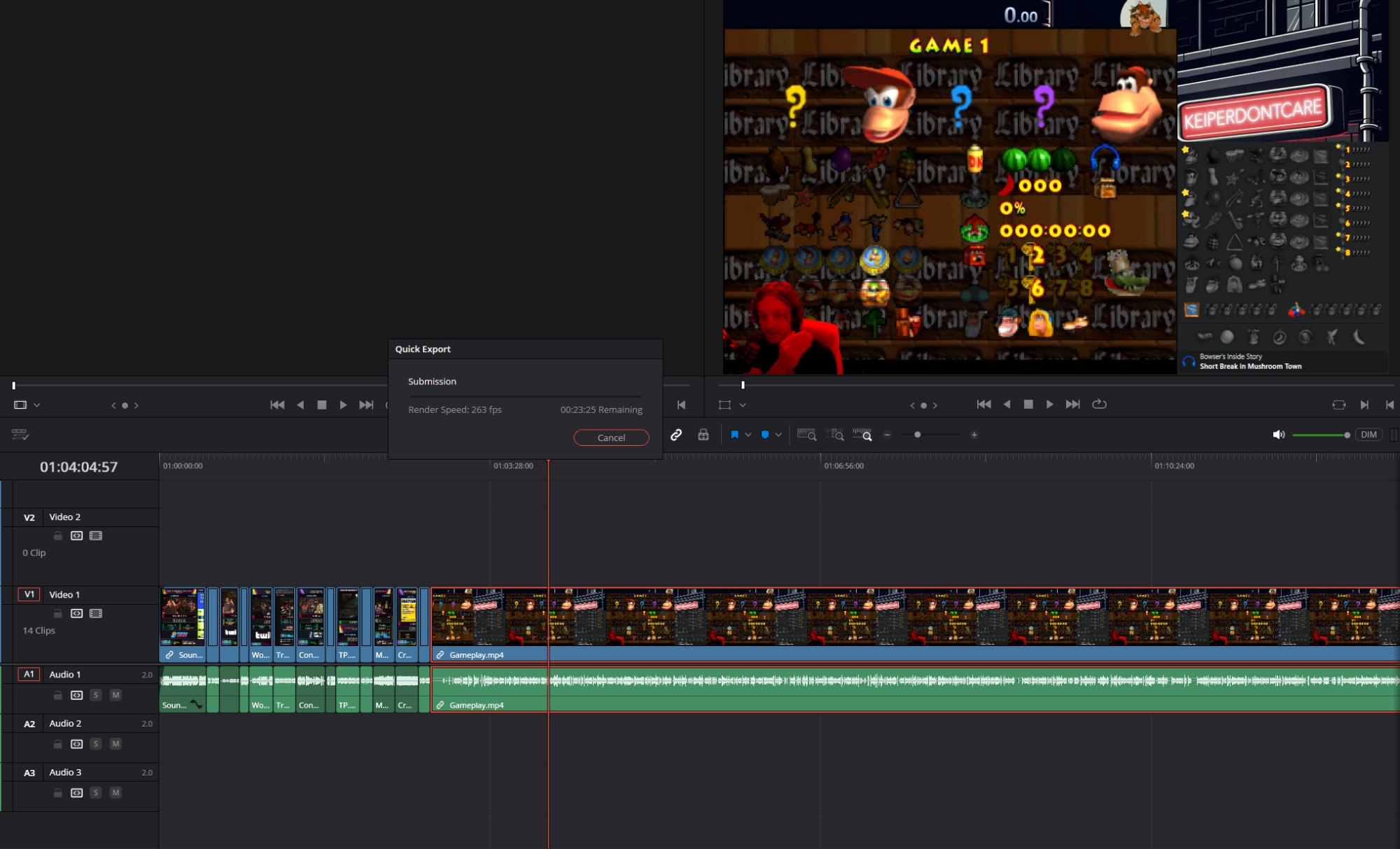Mute Audio 1 track
This screenshot has height=849, width=1400.
[x=115, y=695]
